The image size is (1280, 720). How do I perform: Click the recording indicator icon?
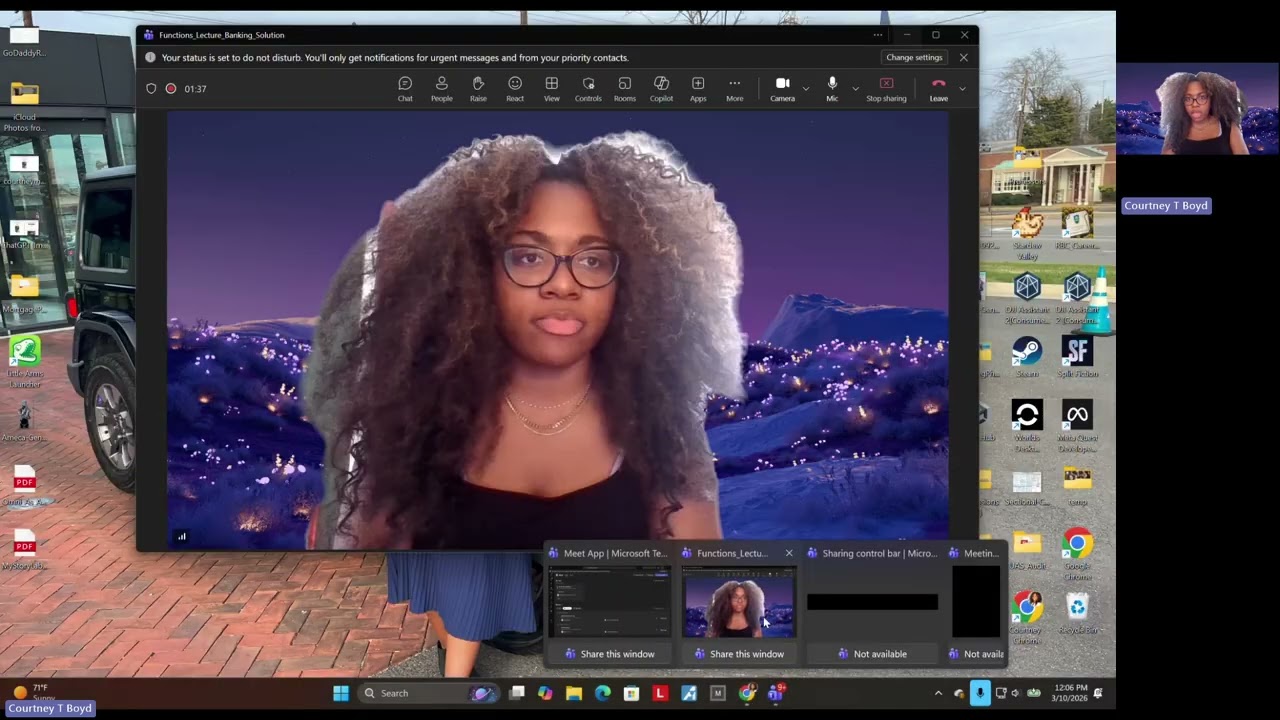171,89
